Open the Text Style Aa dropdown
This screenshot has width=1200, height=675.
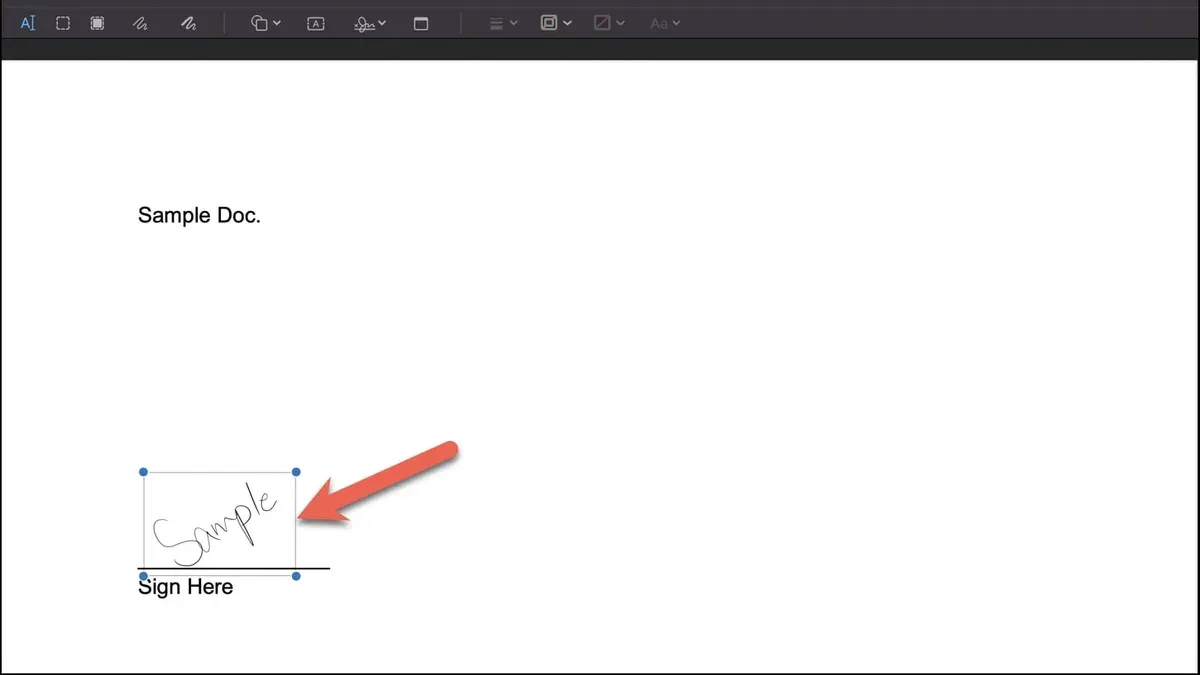point(664,23)
